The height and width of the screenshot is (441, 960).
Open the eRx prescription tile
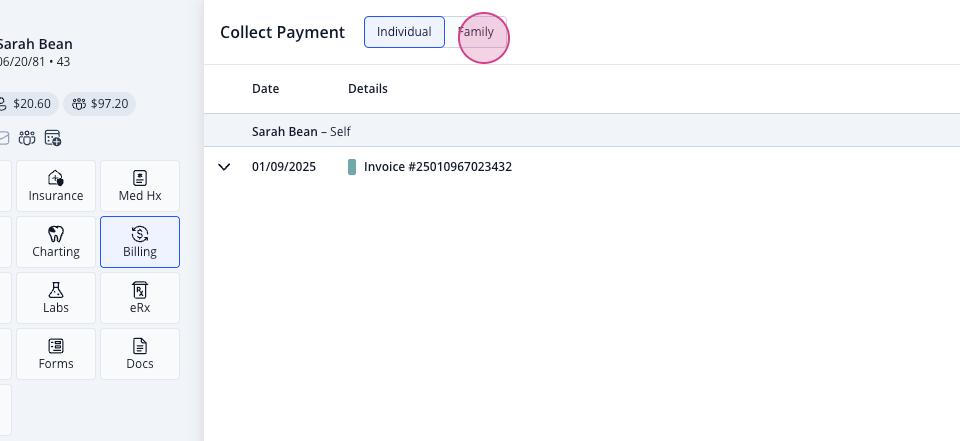(140, 298)
